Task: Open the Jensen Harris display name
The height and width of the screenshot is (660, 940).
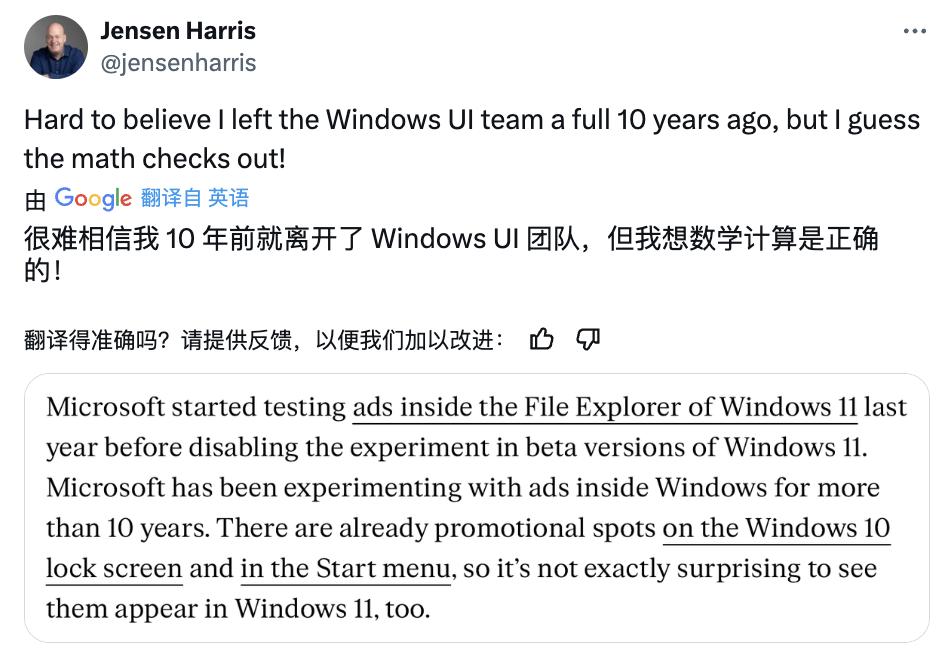Action: tap(178, 31)
